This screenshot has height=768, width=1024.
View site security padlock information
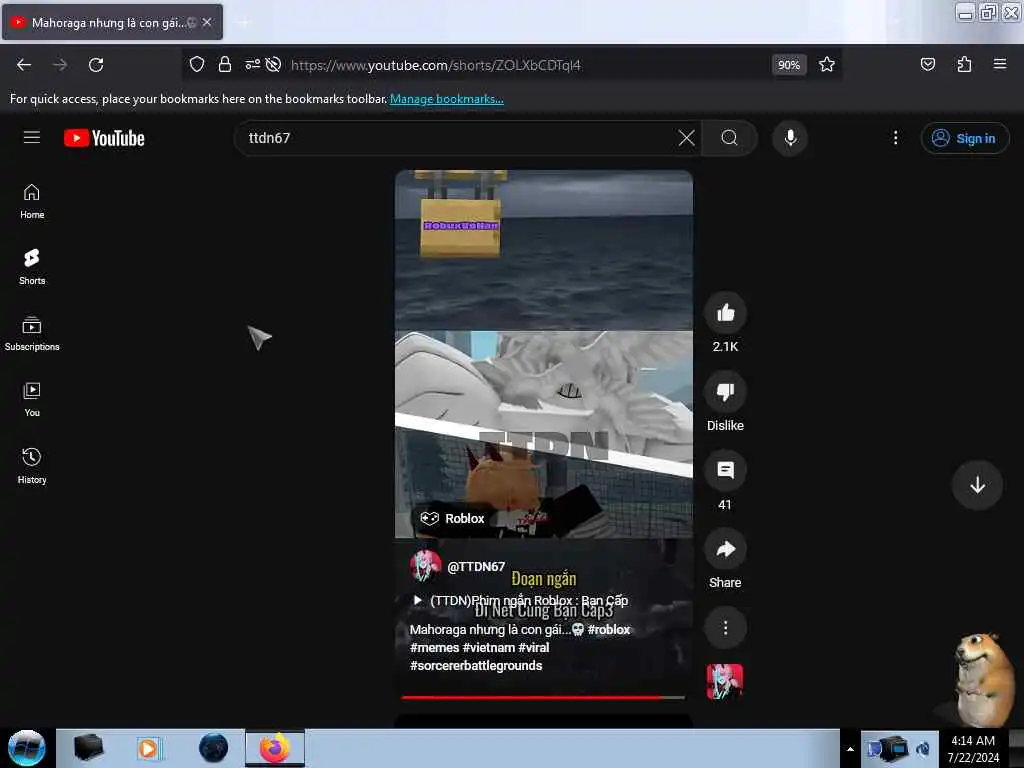coord(225,65)
